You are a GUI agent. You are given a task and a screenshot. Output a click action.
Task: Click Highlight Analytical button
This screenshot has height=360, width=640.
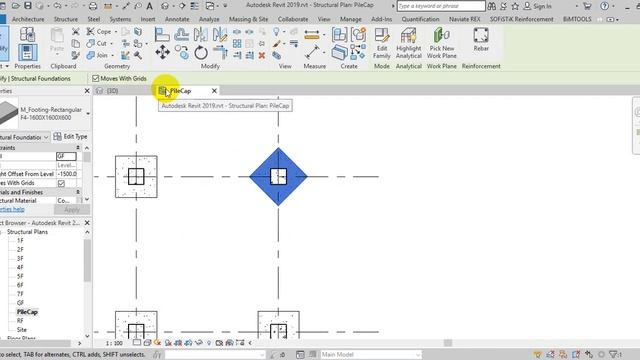409,44
